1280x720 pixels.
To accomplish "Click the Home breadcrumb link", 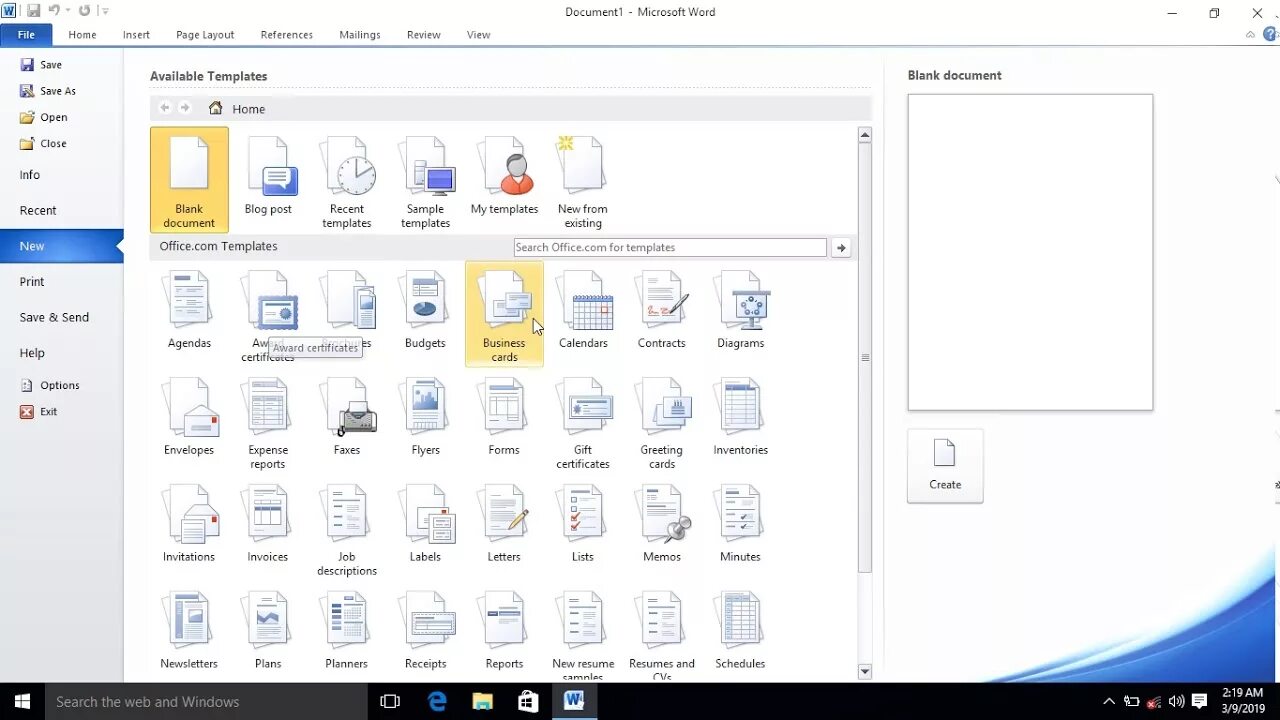I will pos(248,109).
